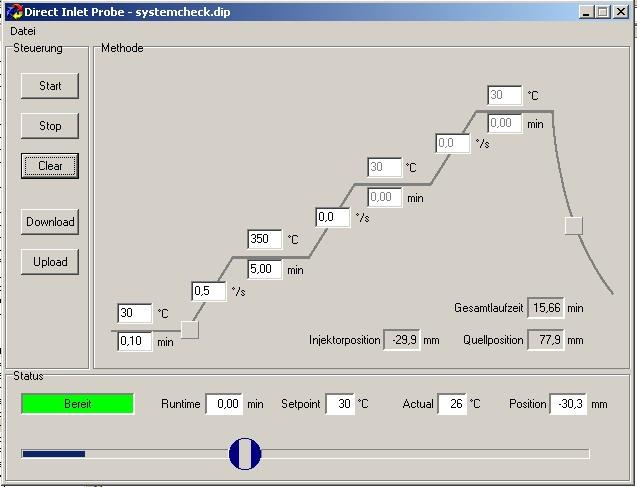The width and height of the screenshot is (637, 487).
Task: Click the 0,10 min initial hold field
Action: point(134,341)
